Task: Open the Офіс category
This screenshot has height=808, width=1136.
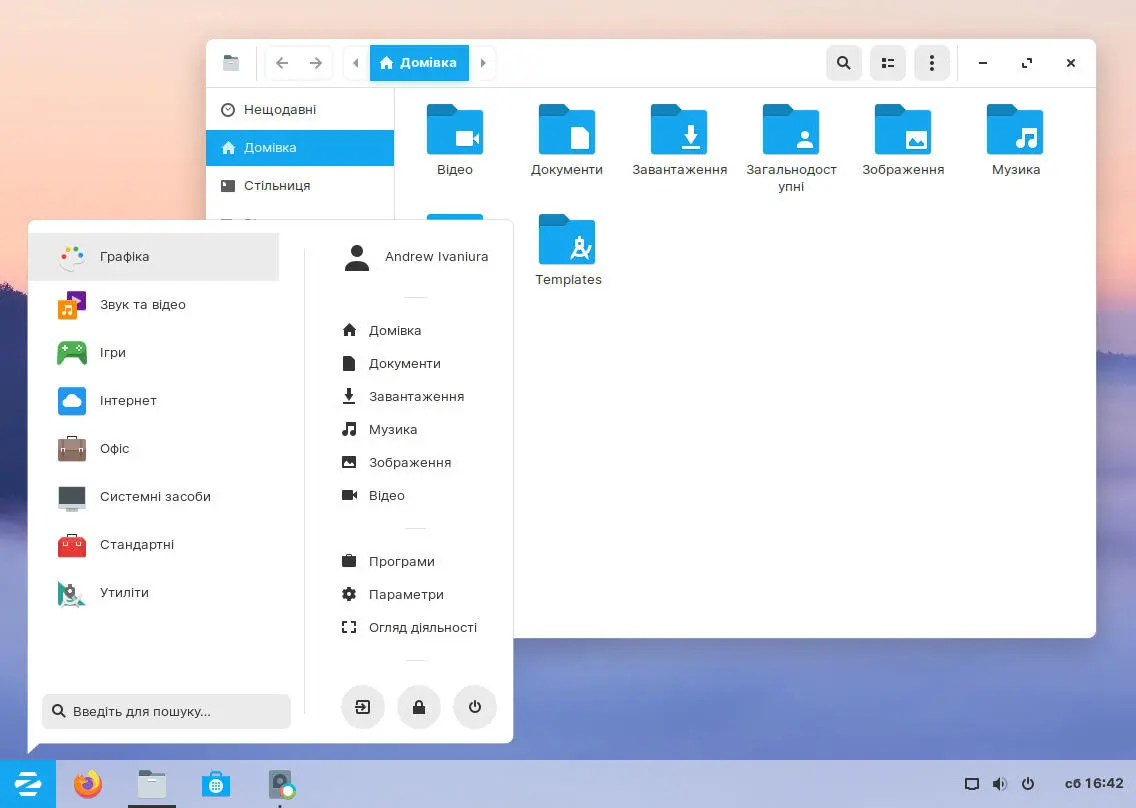Action: point(154,449)
